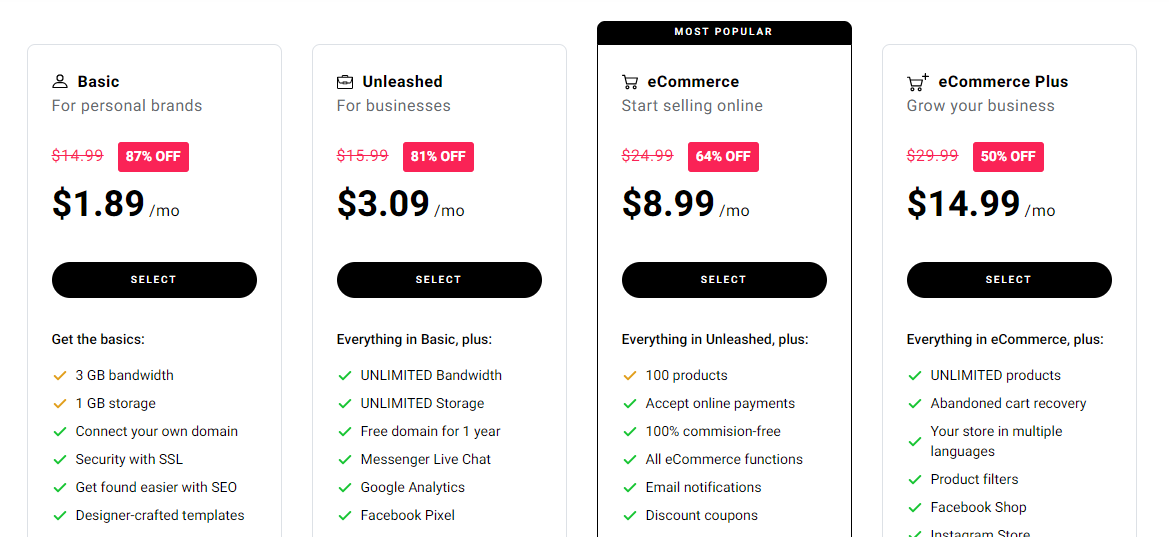Click the Basic plan person icon
Screen dimensions: 1169x537
(60, 82)
